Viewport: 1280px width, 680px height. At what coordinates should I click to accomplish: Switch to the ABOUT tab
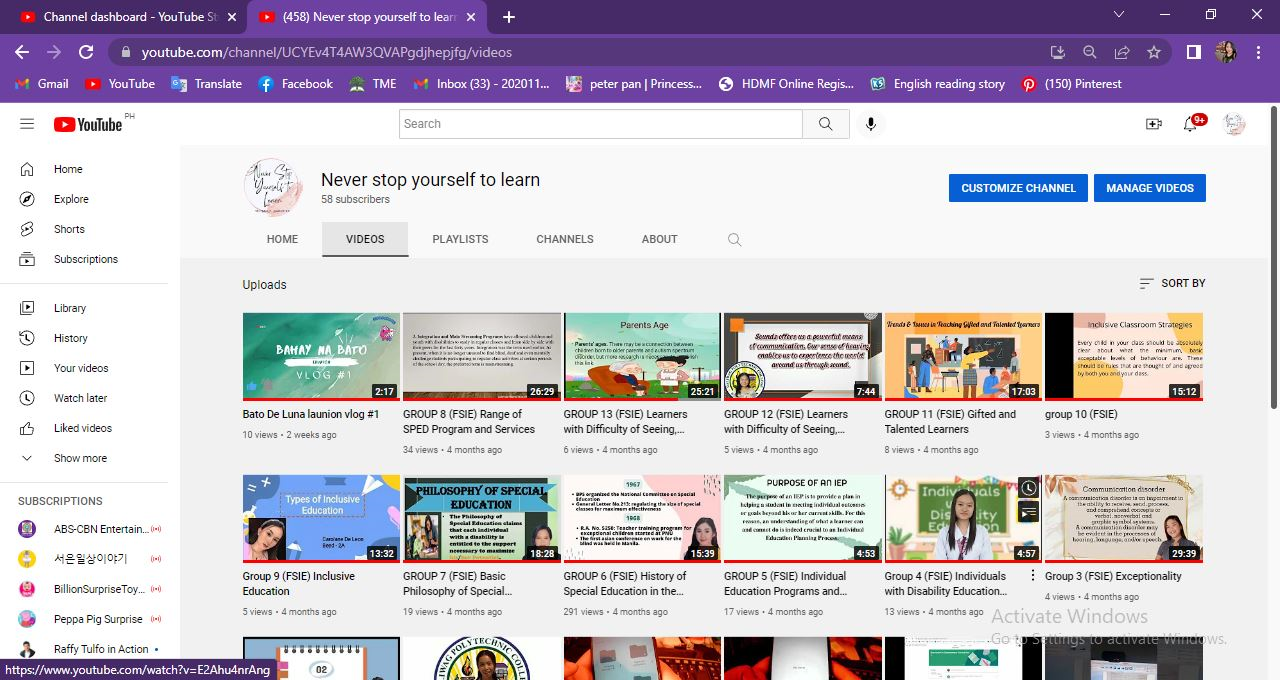point(659,239)
